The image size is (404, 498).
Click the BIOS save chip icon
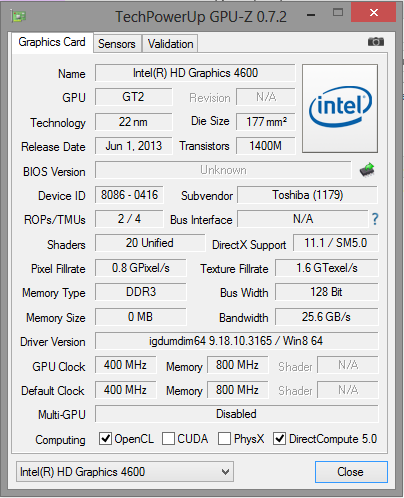[367, 170]
